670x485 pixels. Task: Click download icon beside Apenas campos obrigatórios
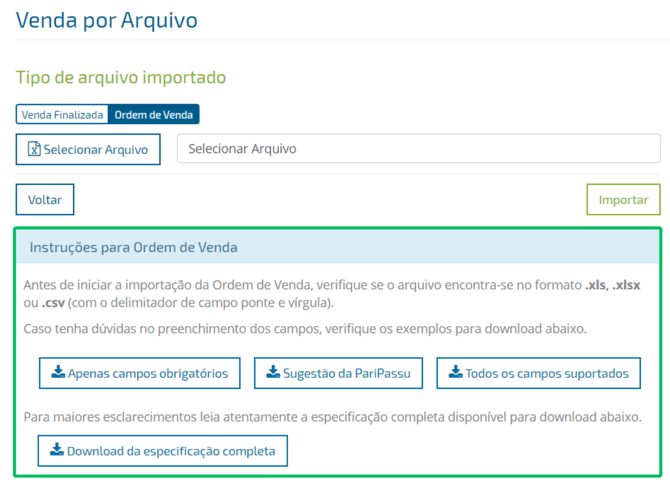(x=58, y=373)
